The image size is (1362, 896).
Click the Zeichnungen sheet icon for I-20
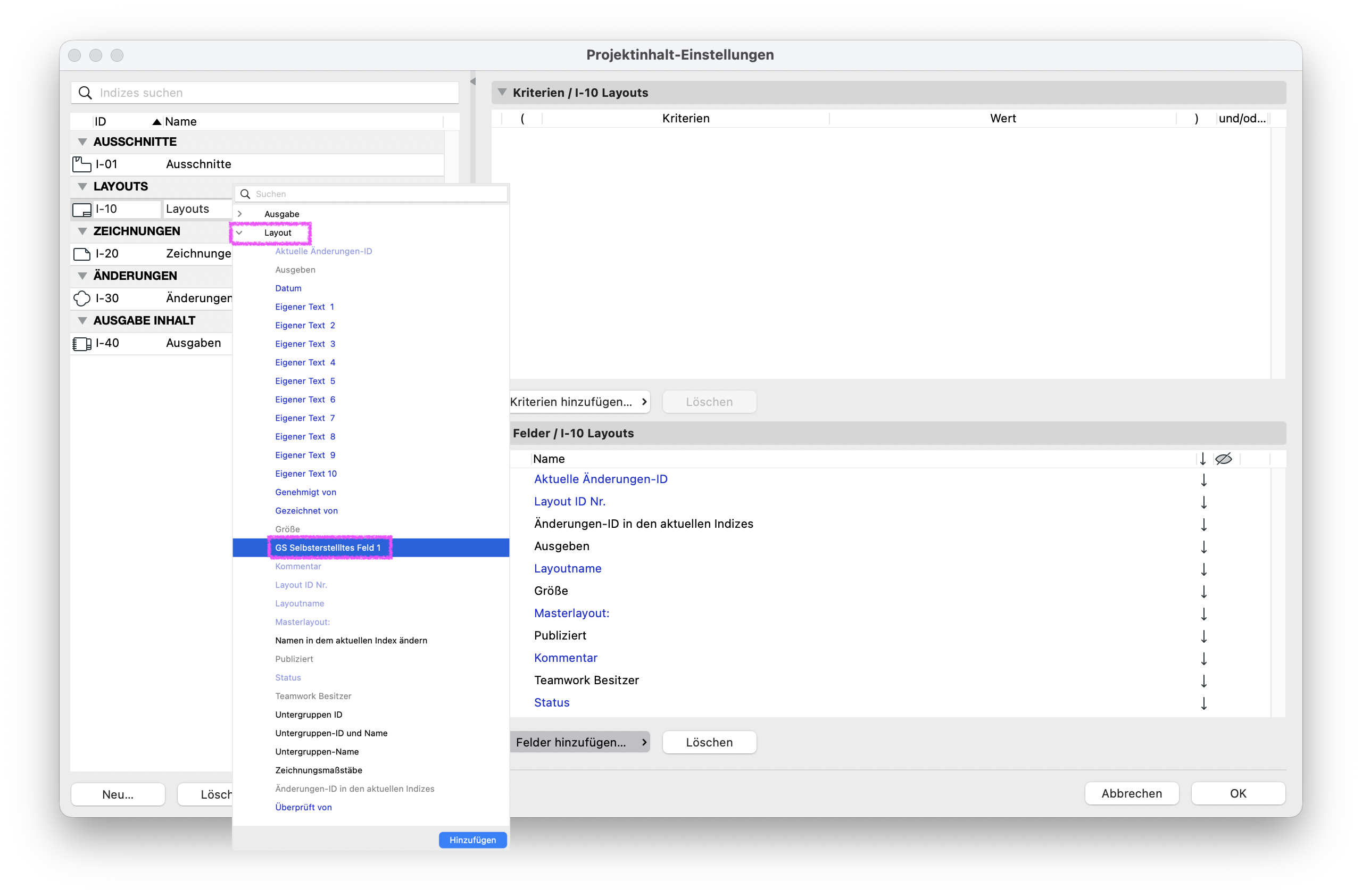click(x=81, y=253)
